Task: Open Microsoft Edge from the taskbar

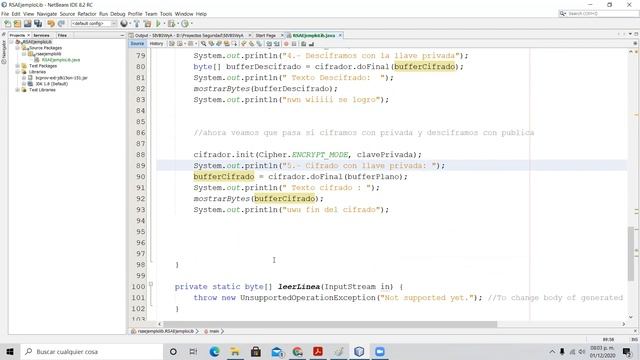Action: (x=214, y=351)
